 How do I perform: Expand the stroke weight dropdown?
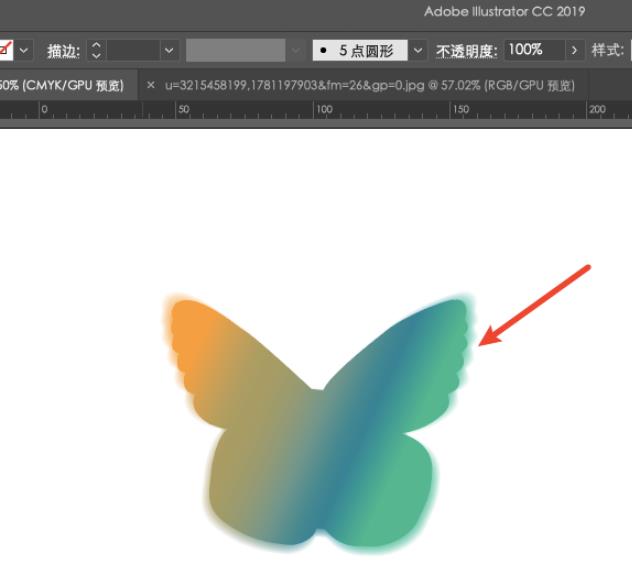[169, 51]
